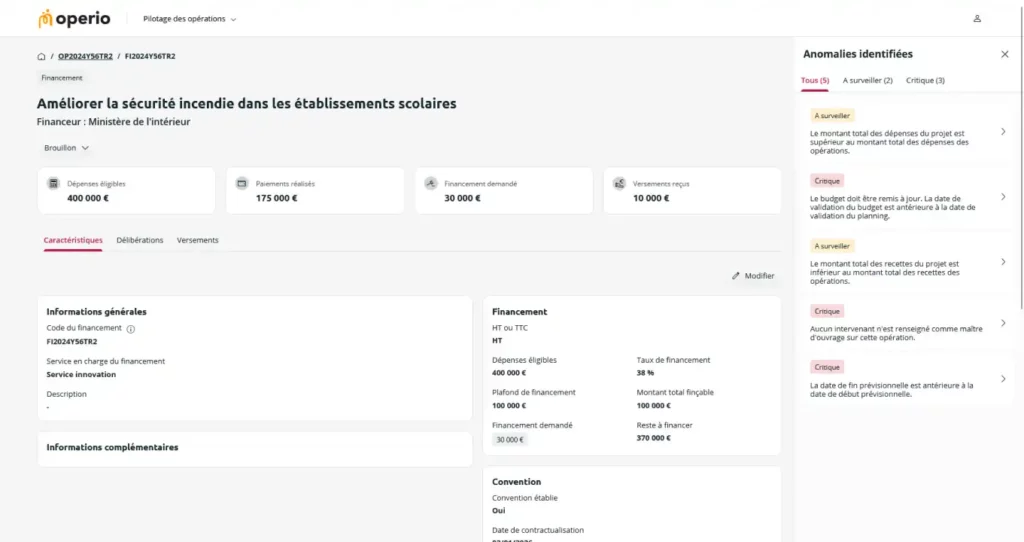Switch to the Versements tab
This screenshot has height=542, width=1024.
point(197,240)
